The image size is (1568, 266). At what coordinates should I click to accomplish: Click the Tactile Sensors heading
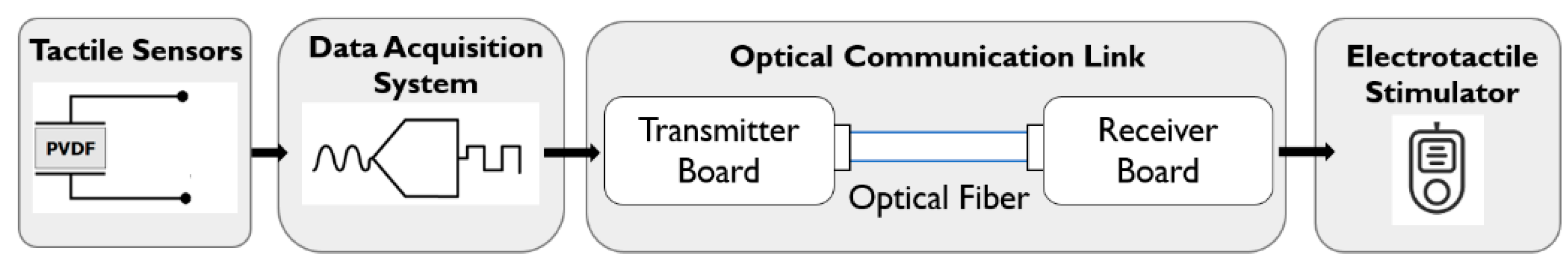pos(136,51)
